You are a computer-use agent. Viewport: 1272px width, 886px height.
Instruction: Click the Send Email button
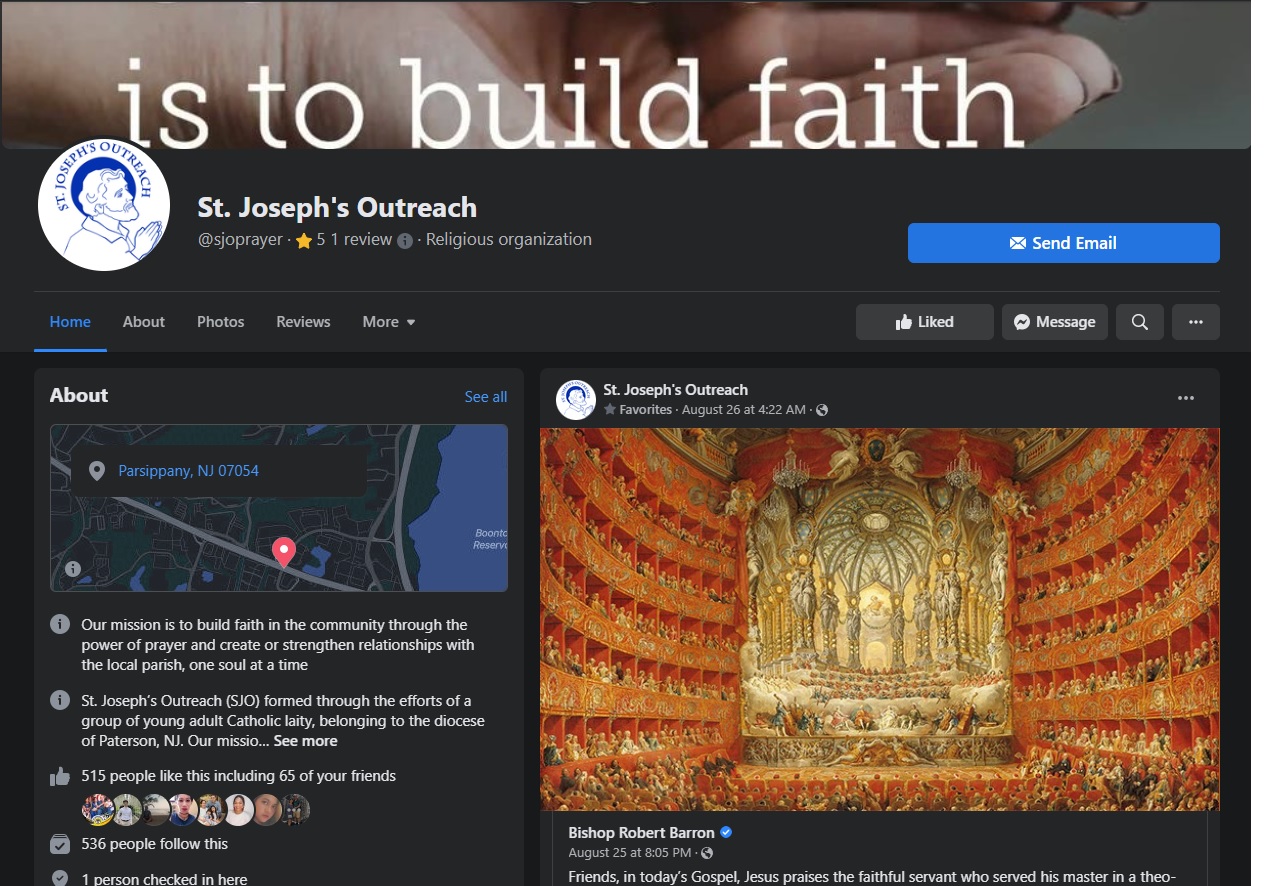coord(1063,243)
